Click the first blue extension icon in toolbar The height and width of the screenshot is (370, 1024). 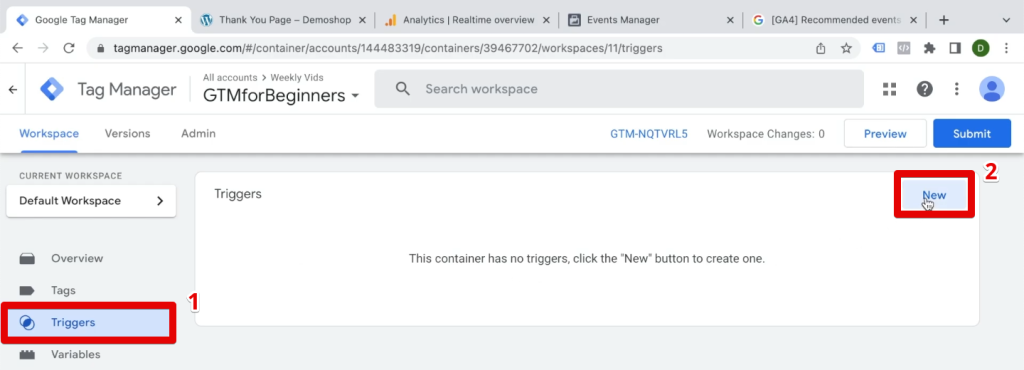point(879,48)
